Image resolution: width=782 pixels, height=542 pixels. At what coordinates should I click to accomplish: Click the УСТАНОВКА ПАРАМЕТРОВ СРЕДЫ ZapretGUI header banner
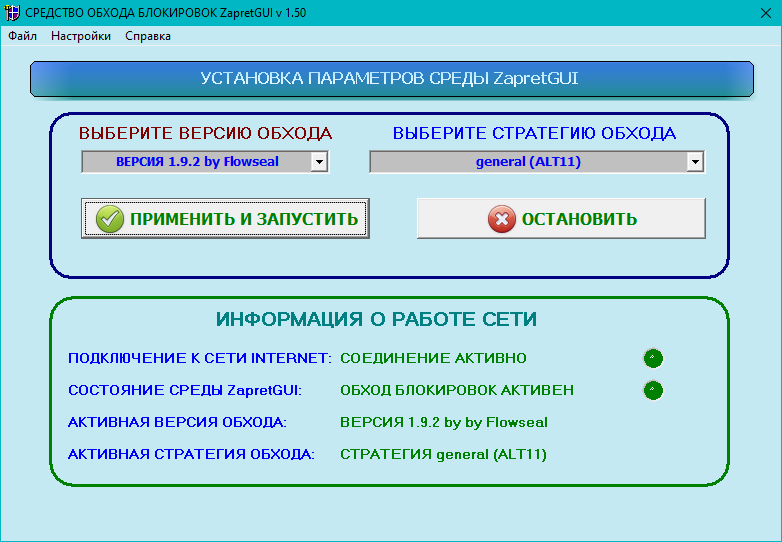point(390,79)
